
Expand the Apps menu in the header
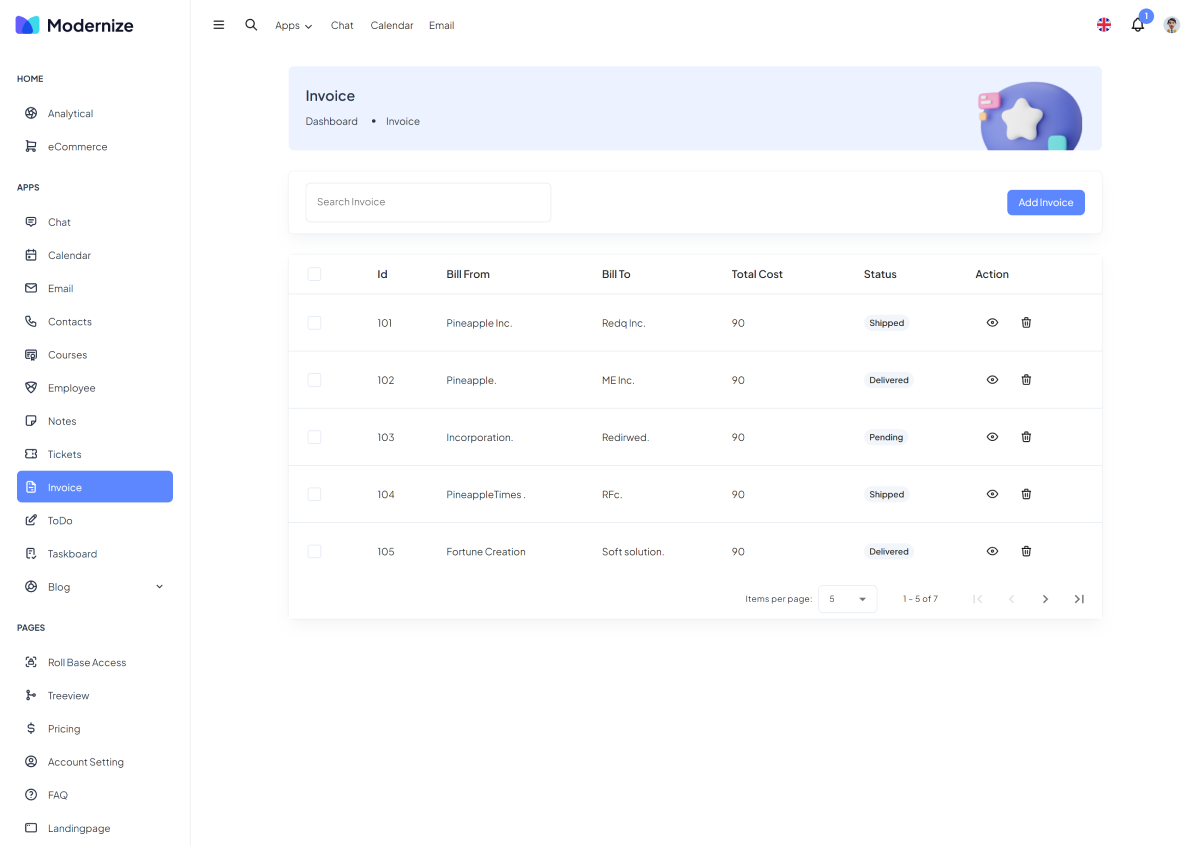pyautogui.click(x=293, y=26)
